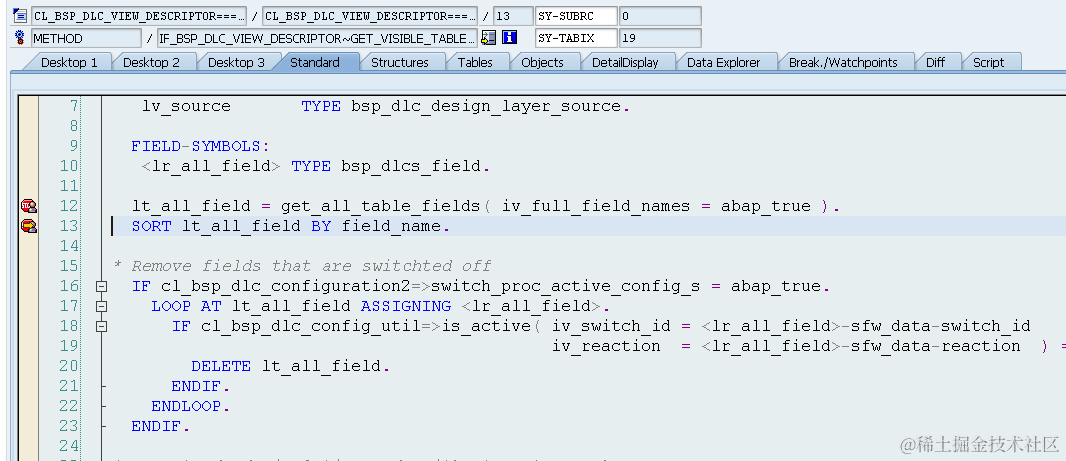
Task: Click 'abap_true' at end of line 16
Action: tap(775, 286)
